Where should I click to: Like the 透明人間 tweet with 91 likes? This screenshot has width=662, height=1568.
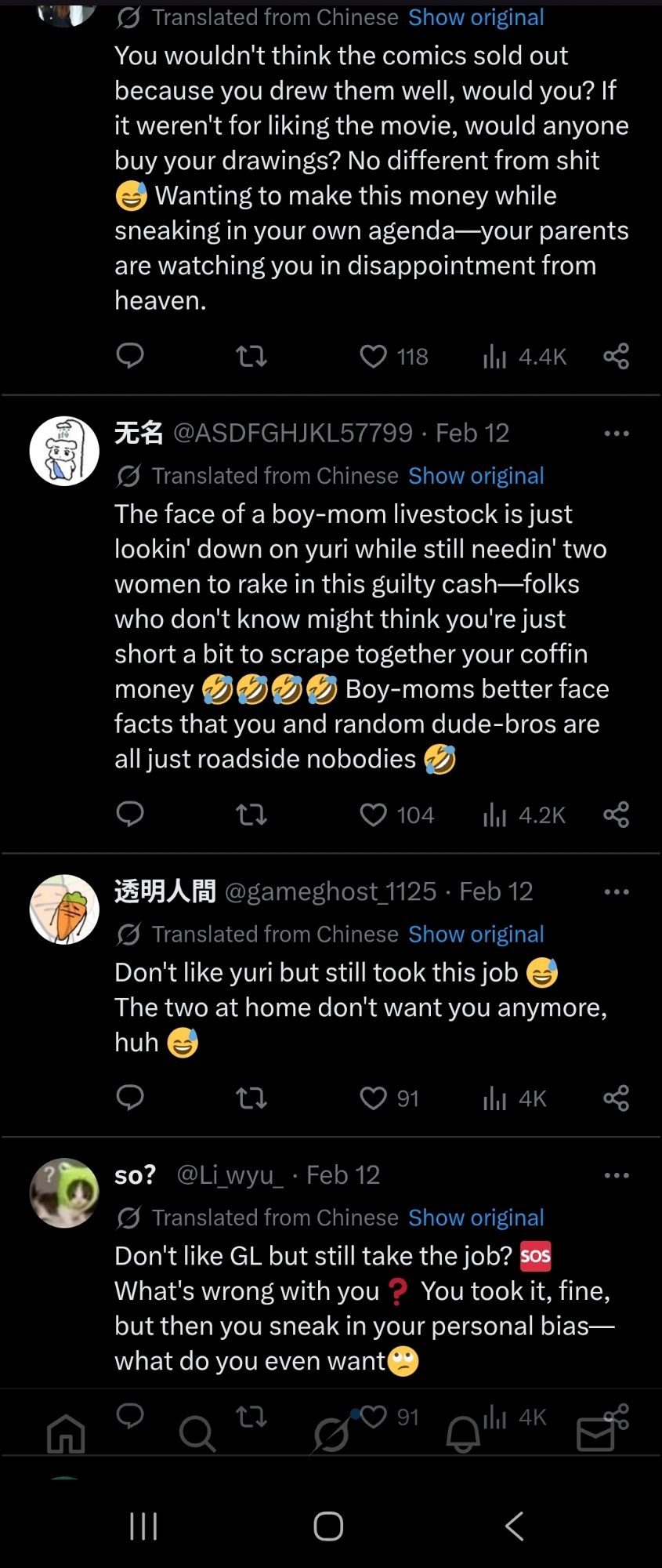pyautogui.click(x=374, y=1098)
